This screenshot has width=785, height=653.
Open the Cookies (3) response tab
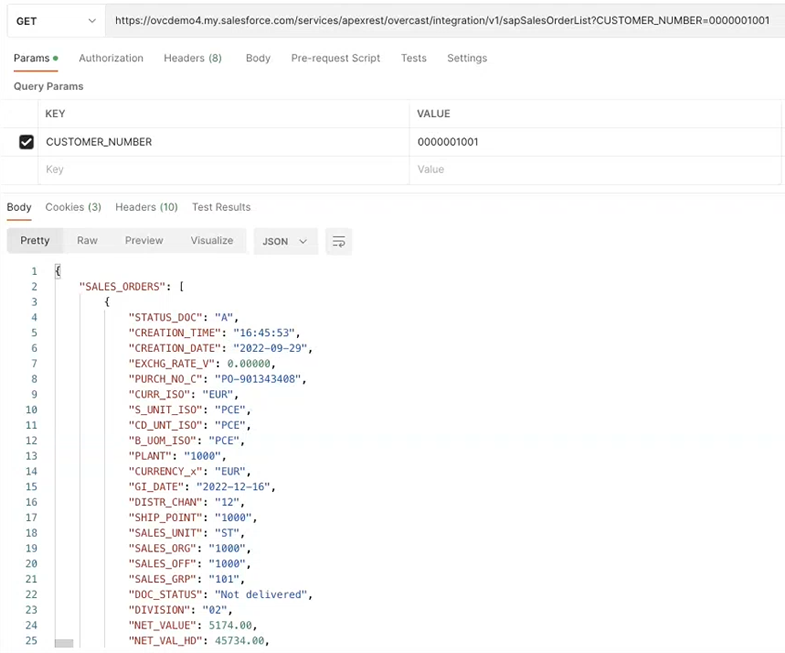point(73,207)
